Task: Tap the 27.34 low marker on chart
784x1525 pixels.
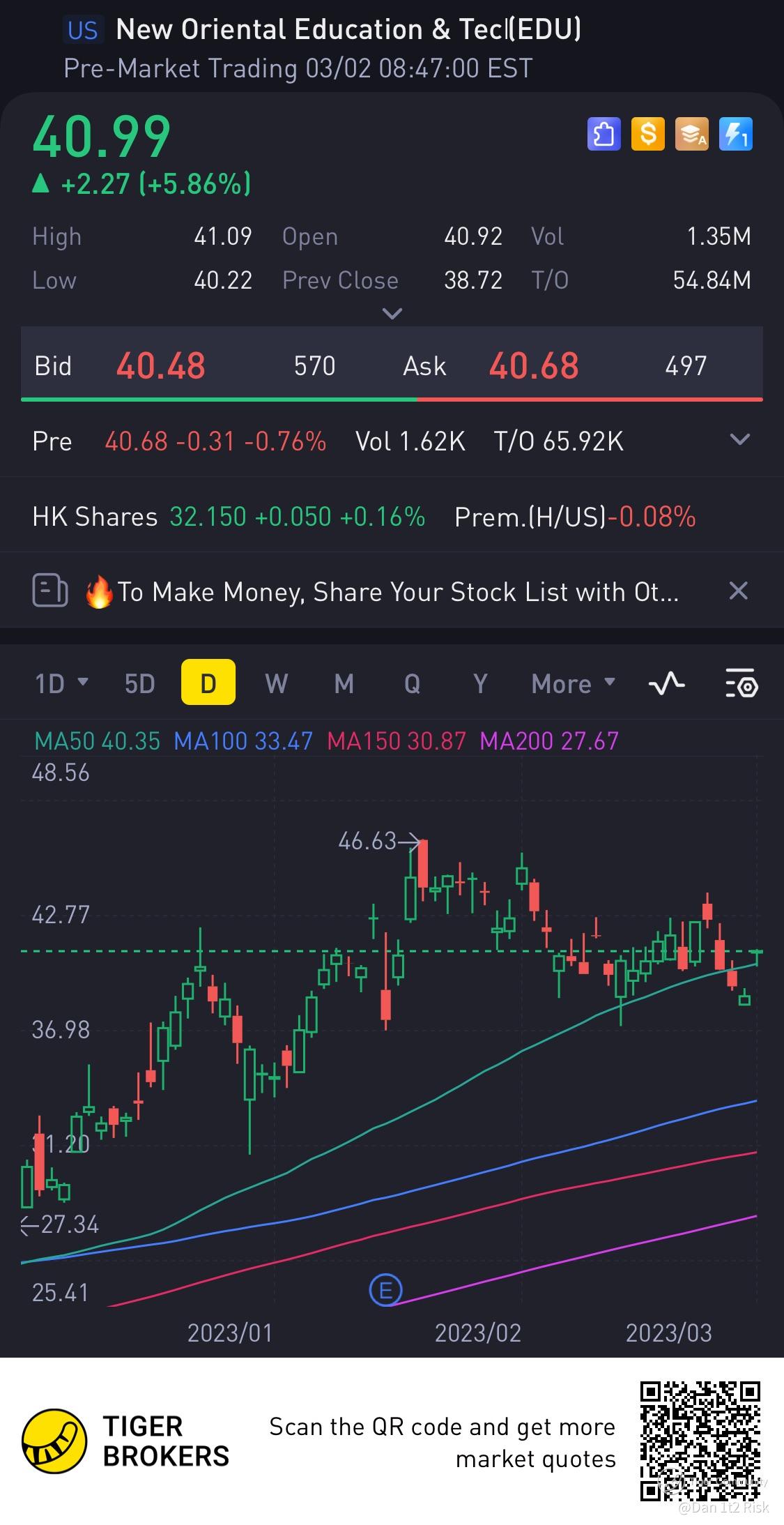Action: point(60,1224)
